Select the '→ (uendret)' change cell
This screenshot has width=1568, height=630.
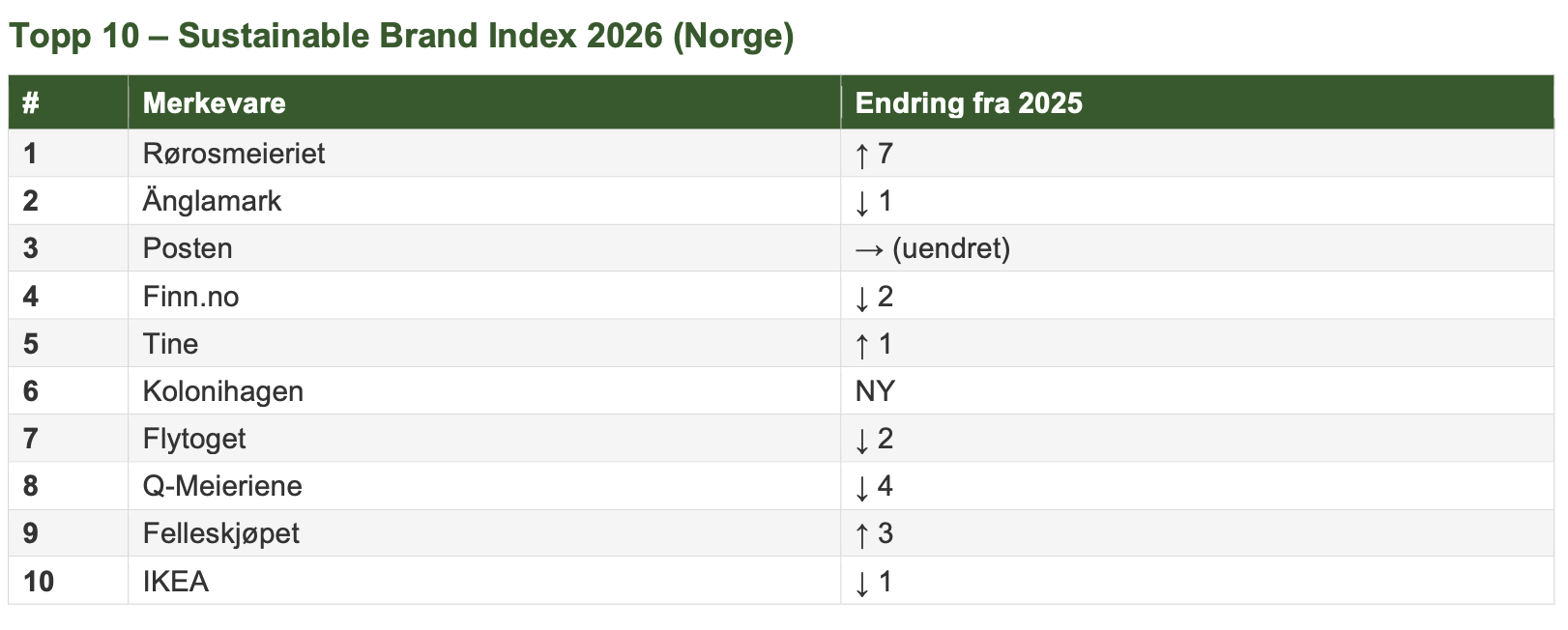pos(932,248)
